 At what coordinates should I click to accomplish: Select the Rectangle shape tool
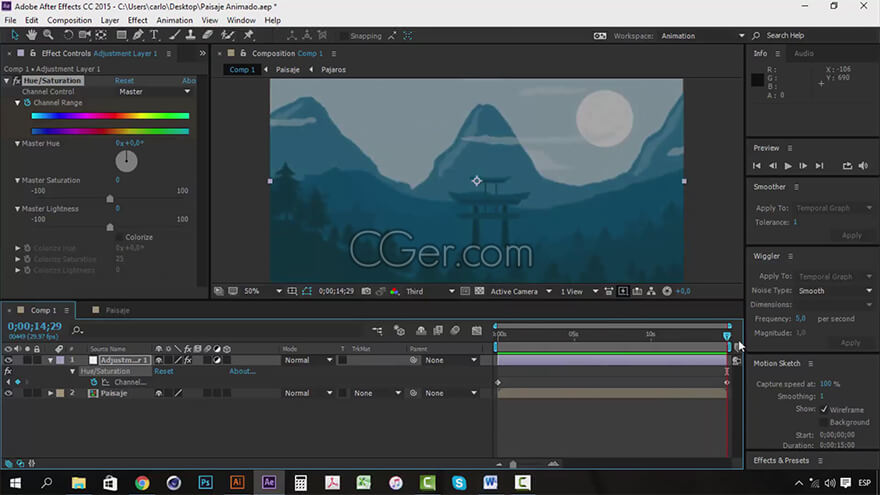click(121, 35)
